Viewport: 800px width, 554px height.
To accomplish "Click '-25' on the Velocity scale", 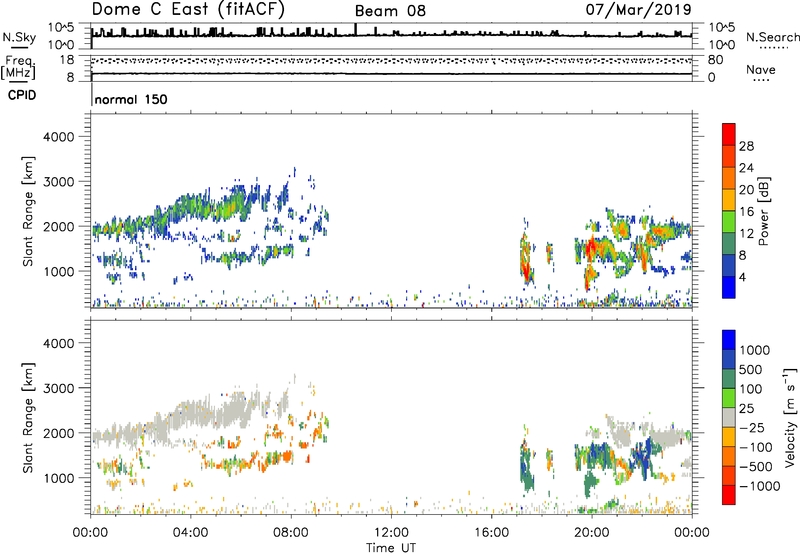I will (x=751, y=427).
